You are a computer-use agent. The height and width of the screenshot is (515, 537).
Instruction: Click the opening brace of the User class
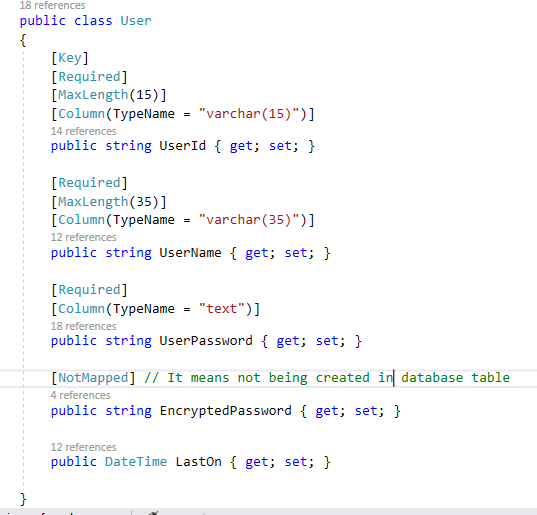pos(23,40)
